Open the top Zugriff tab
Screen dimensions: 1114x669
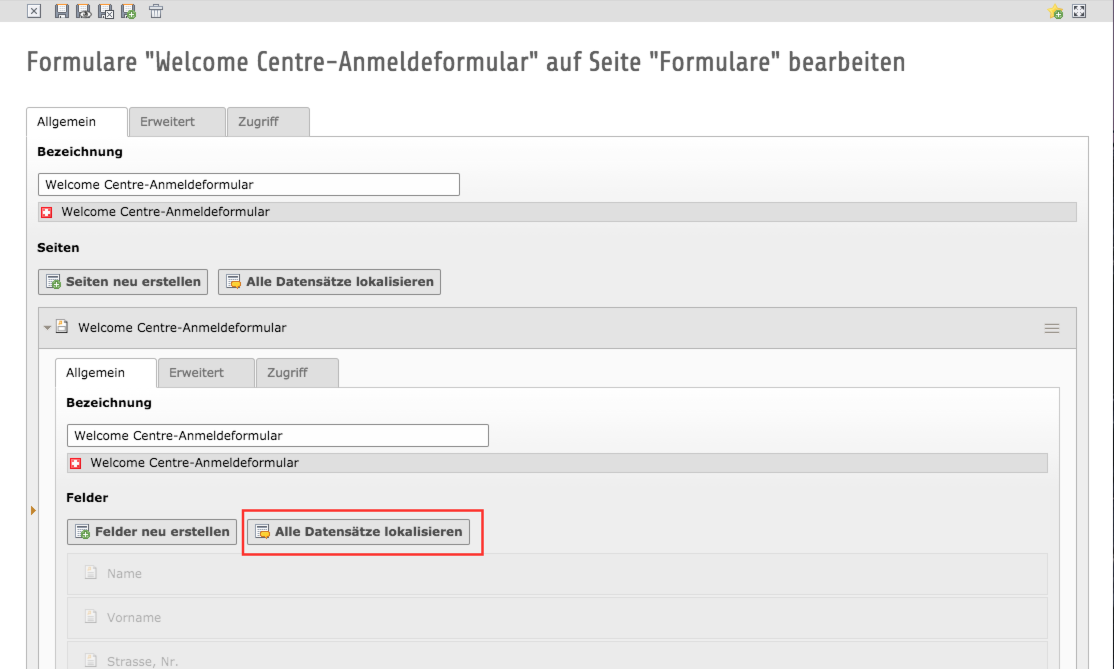[269, 121]
